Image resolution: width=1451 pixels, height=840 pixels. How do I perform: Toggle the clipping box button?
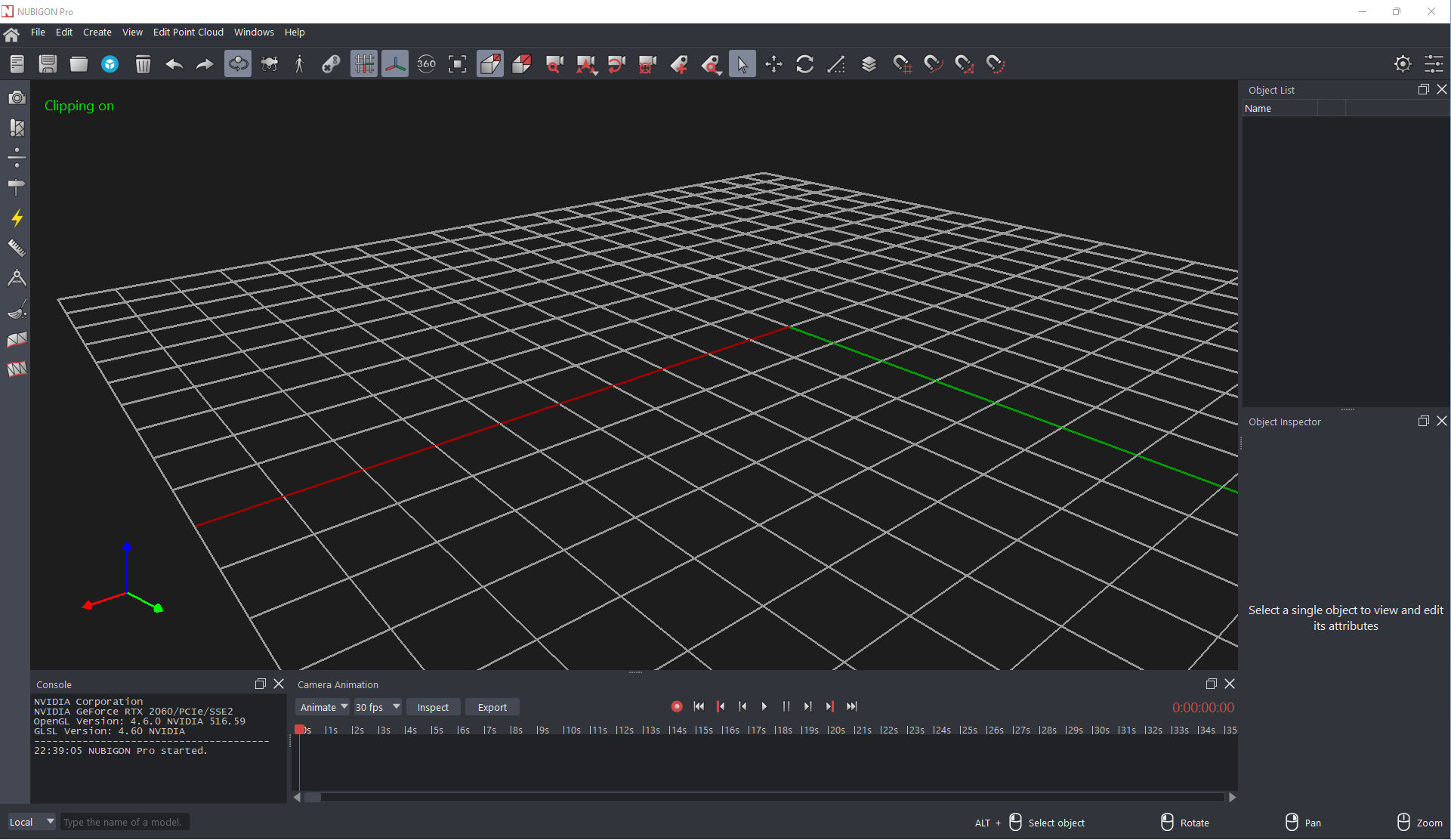489,64
